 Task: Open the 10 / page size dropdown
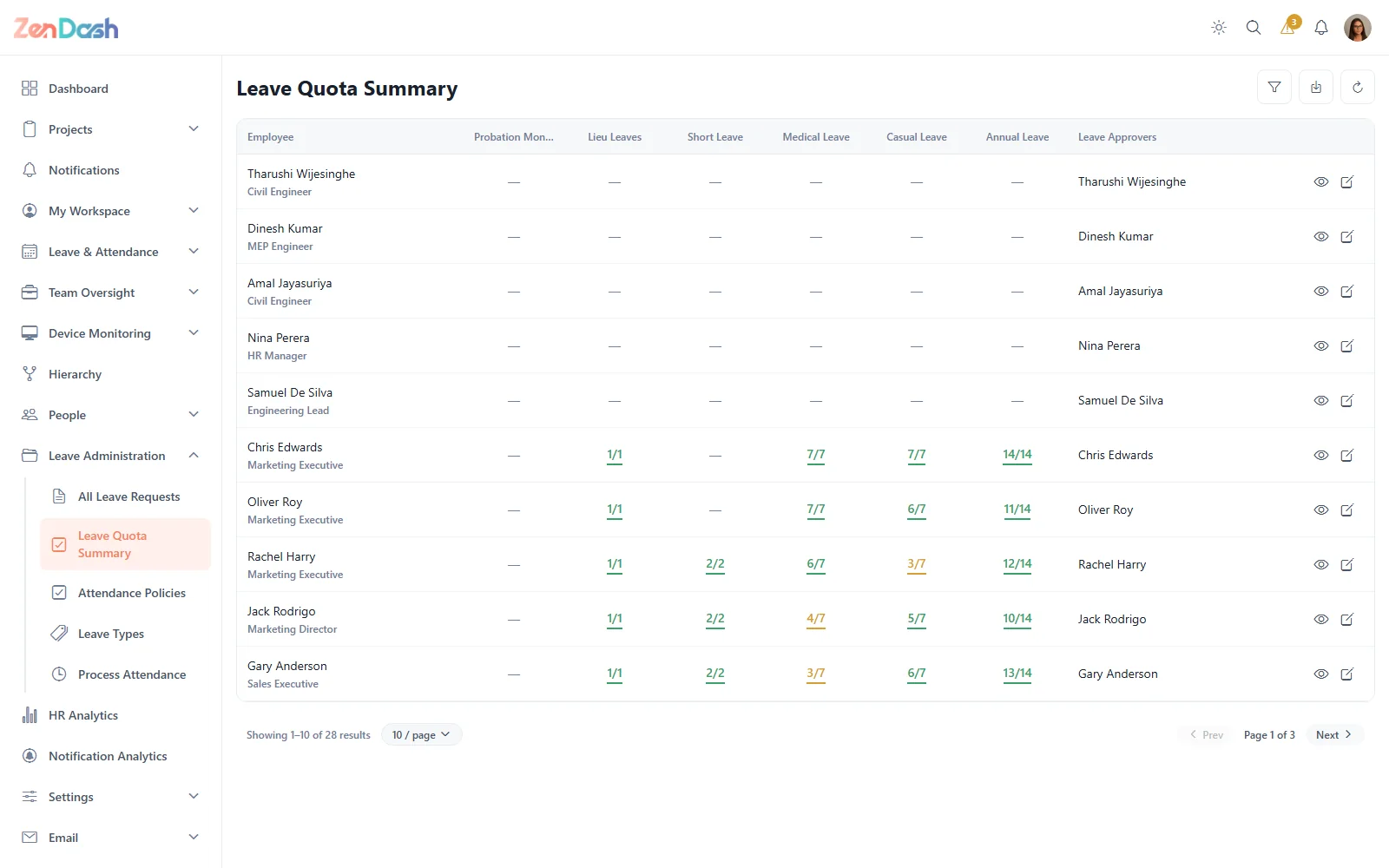pyautogui.click(x=421, y=734)
